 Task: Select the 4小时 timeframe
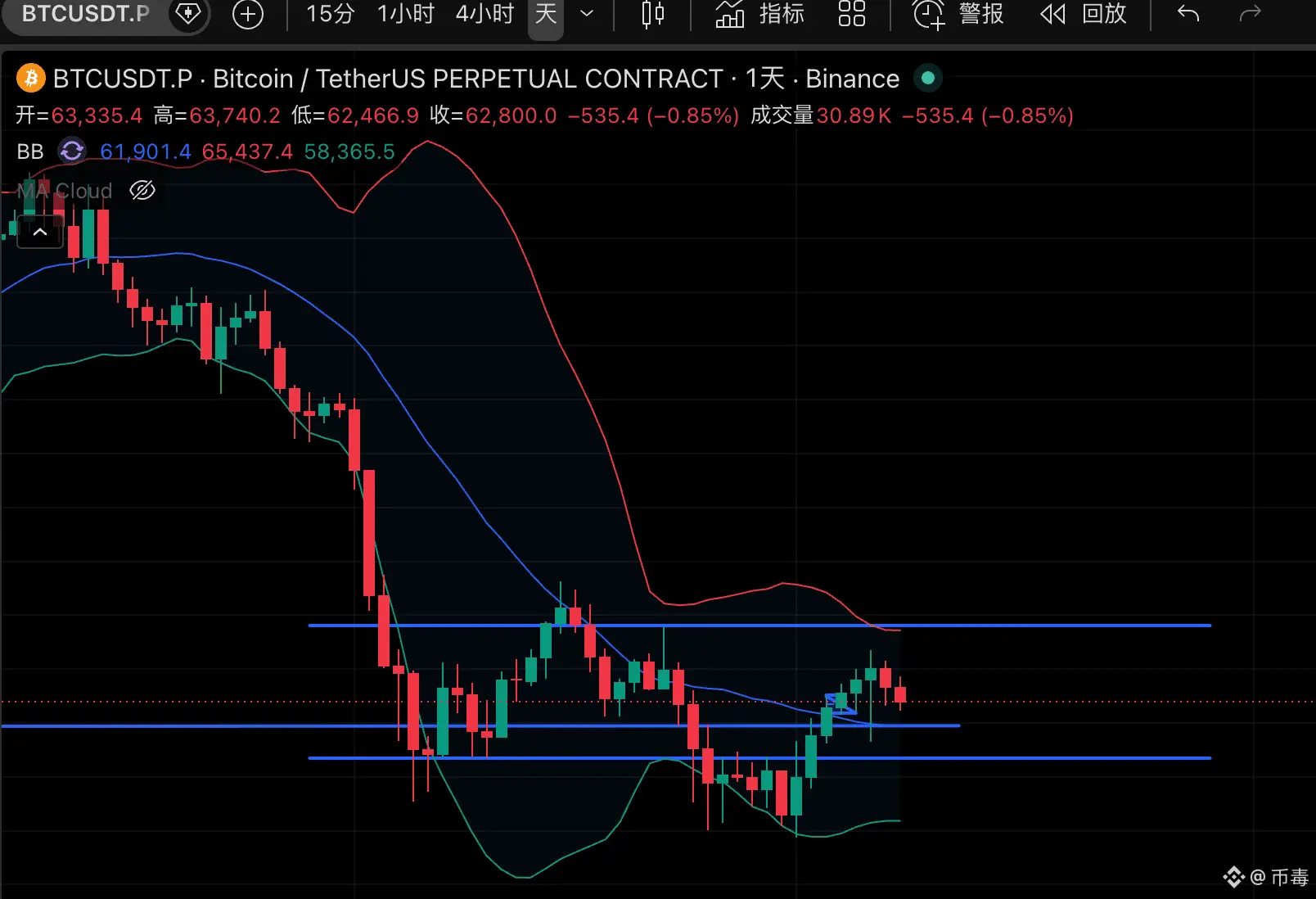tap(484, 14)
